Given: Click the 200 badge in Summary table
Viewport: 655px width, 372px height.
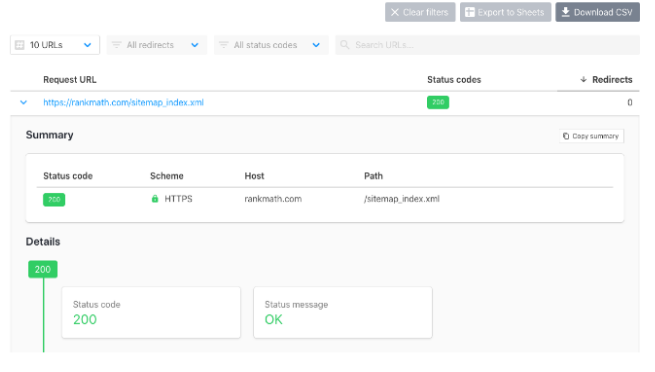Looking at the screenshot, I should 54,200.
